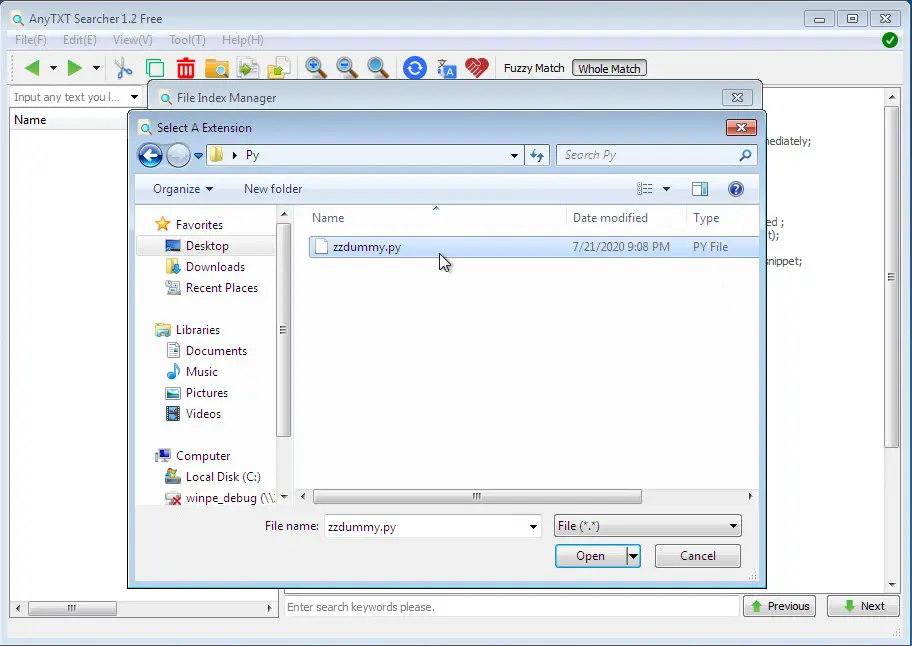Viewport: 912px width, 646px height.
Task: Open the View(V) menu
Action: [x=133, y=40]
